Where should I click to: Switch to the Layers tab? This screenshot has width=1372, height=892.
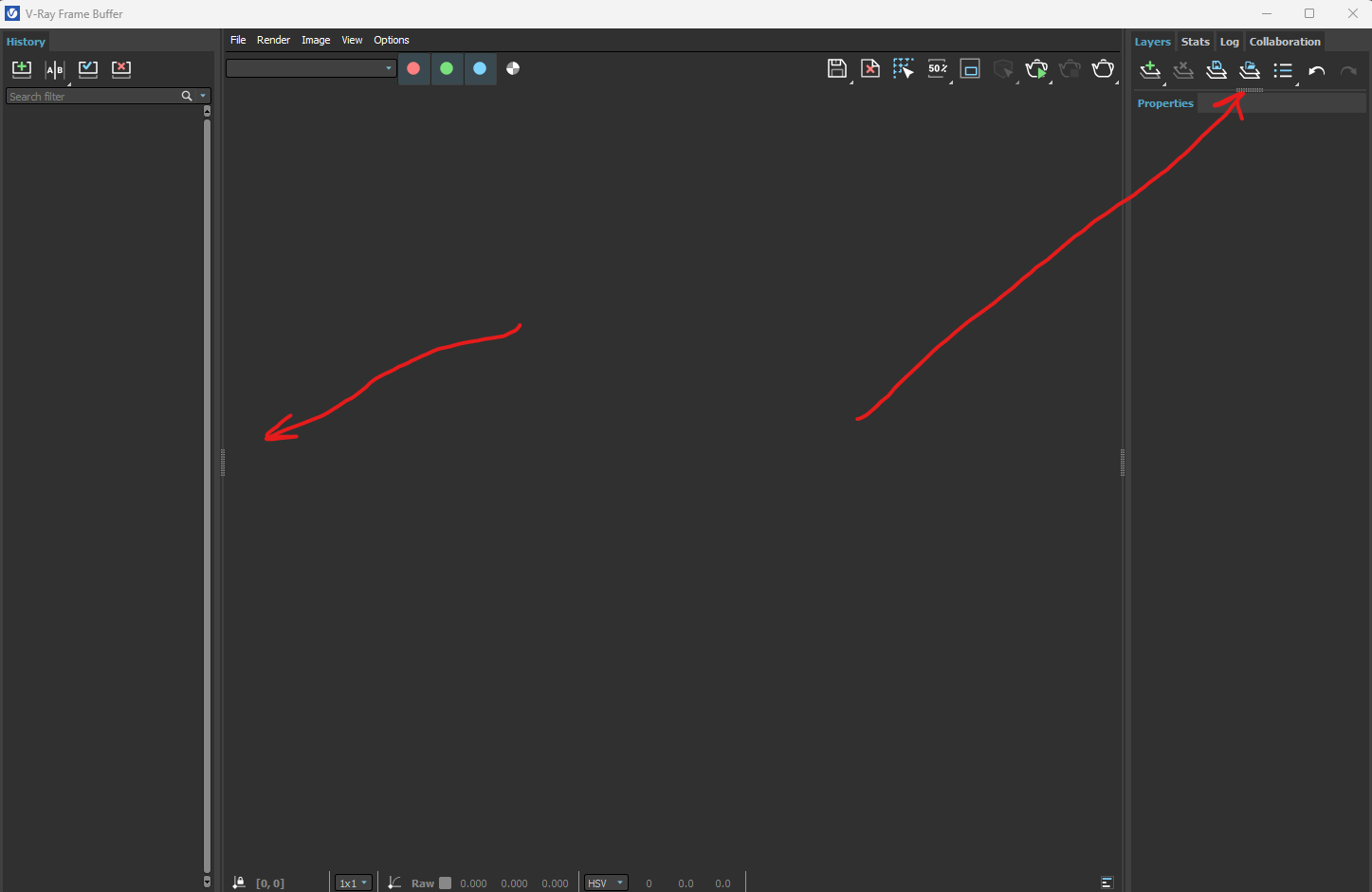point(1152,42)
